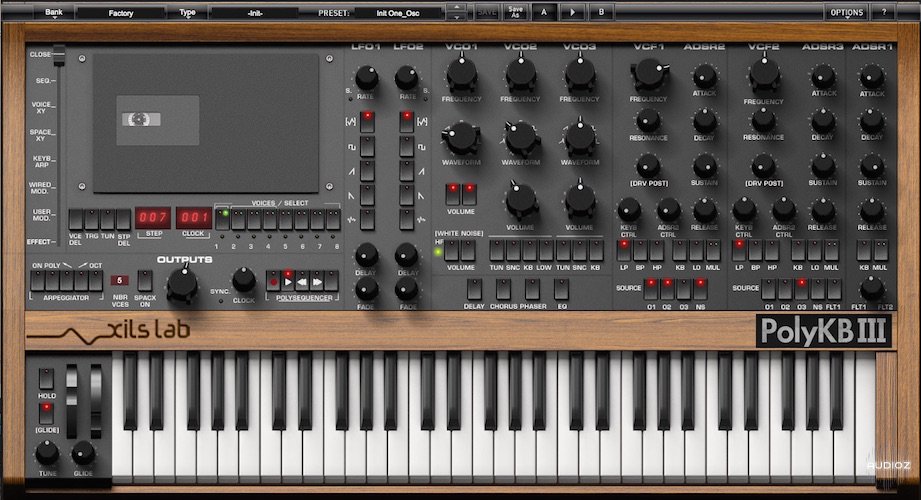This screenshot has width=921, height=500.
Task: Select preset slot A
Action: [x=544, y=12]
